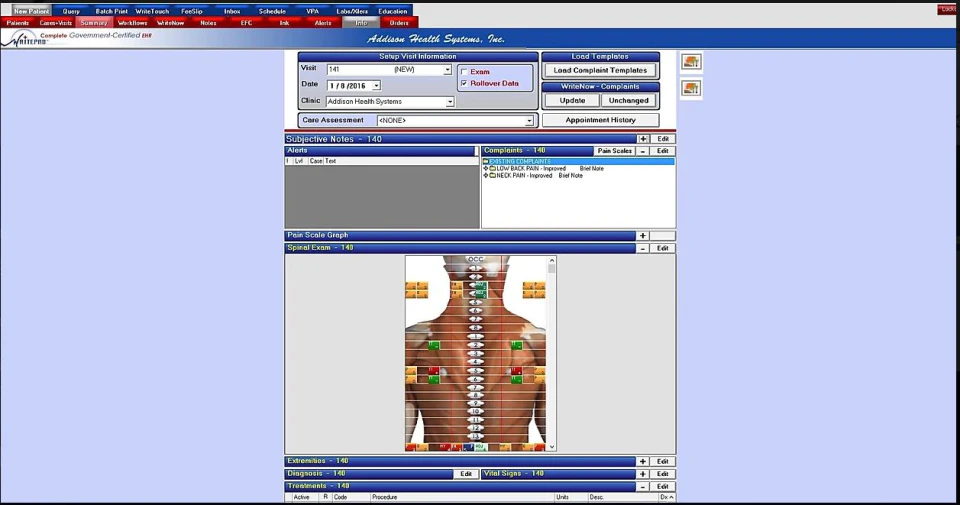Open the Education tab
960x505 pixels.
point(392,11)
